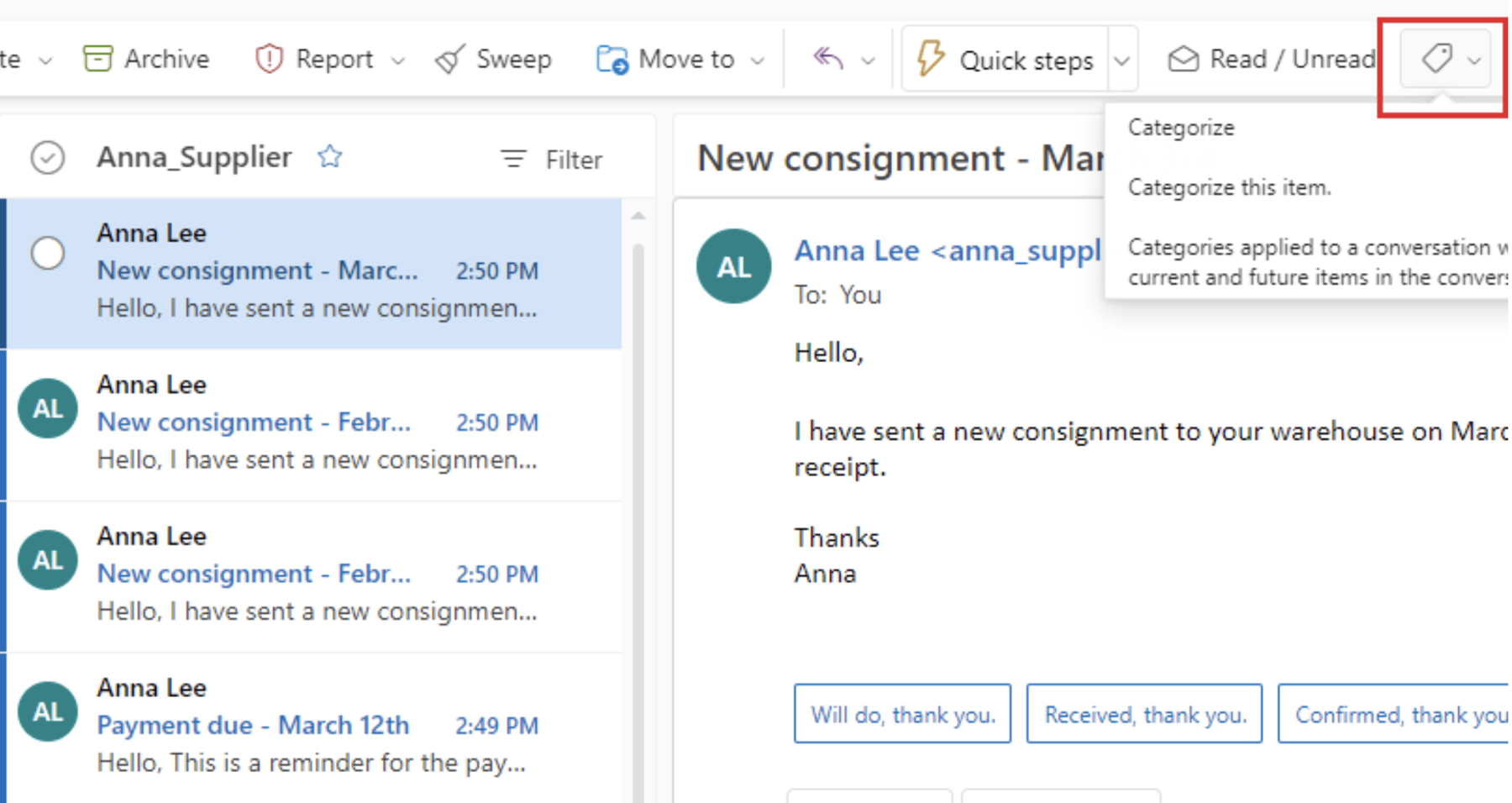The width and height of the screenshot is (1512, 803).
Task: Click the 'Received, thank you.' reply suggestion
Action: tap(1144, 713)
